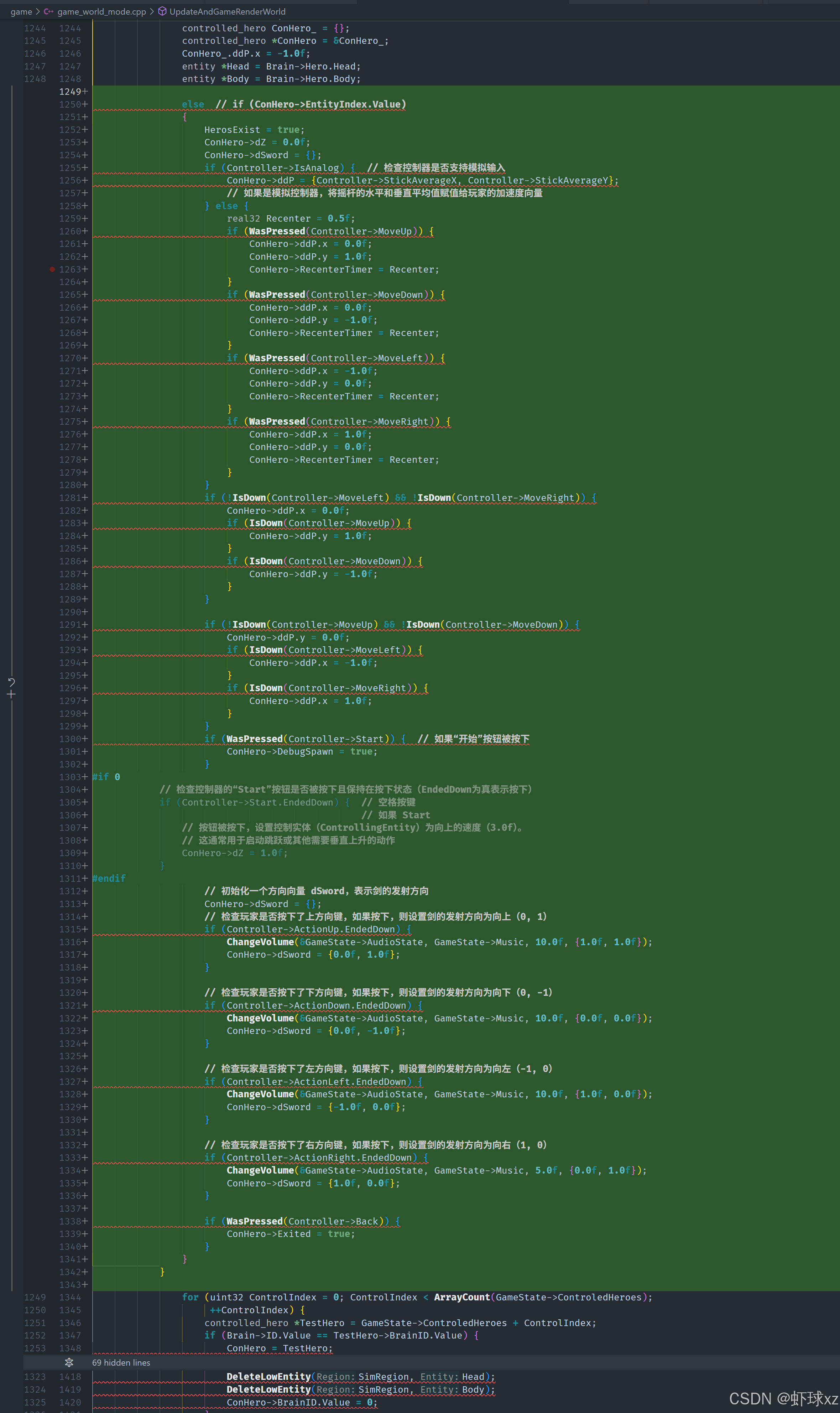The width and height of the screenshot is (840, 1413).
Task: Click the C++ file icon in breadcrumb
Action: pos(49,11)
